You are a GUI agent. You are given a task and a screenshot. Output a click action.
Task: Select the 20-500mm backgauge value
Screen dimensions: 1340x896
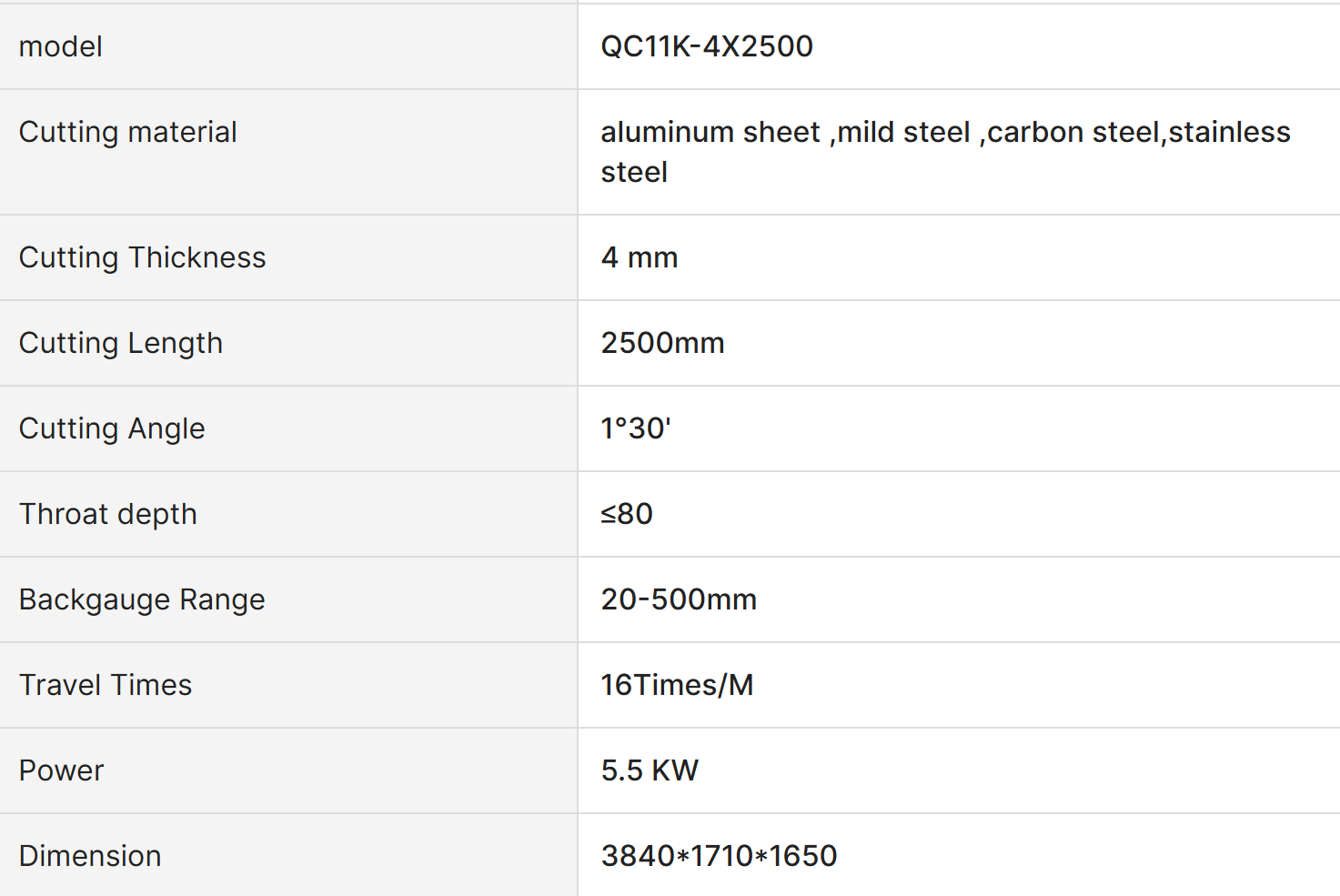(x=680, y=599)
